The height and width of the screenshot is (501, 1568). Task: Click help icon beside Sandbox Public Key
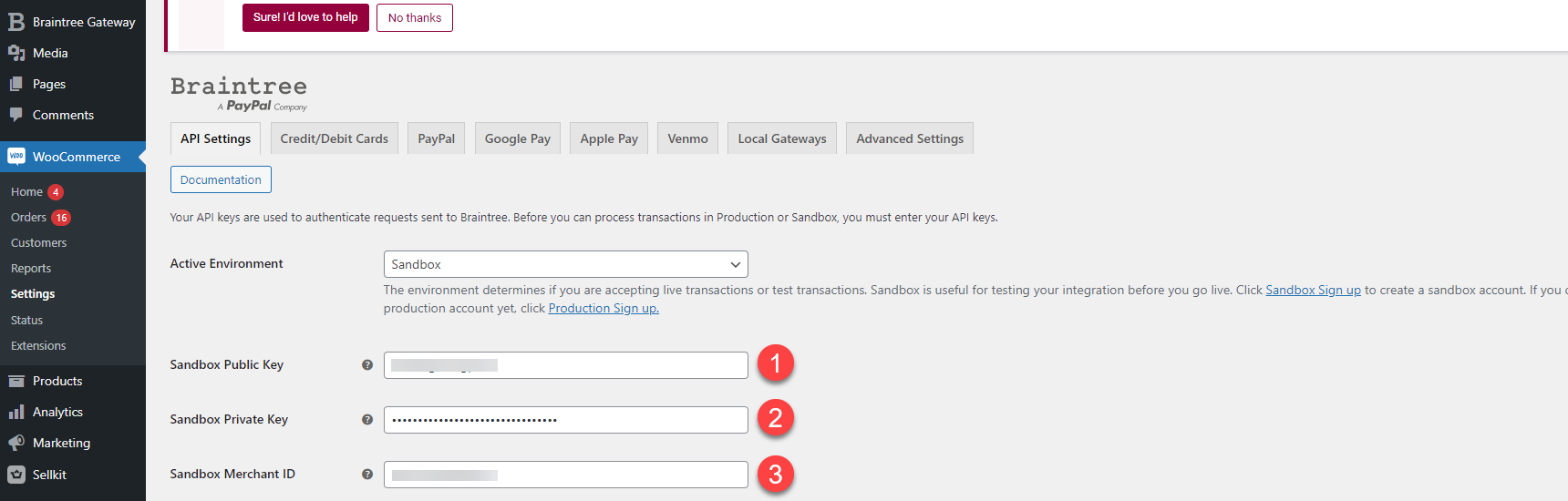(x=367, y=365)
